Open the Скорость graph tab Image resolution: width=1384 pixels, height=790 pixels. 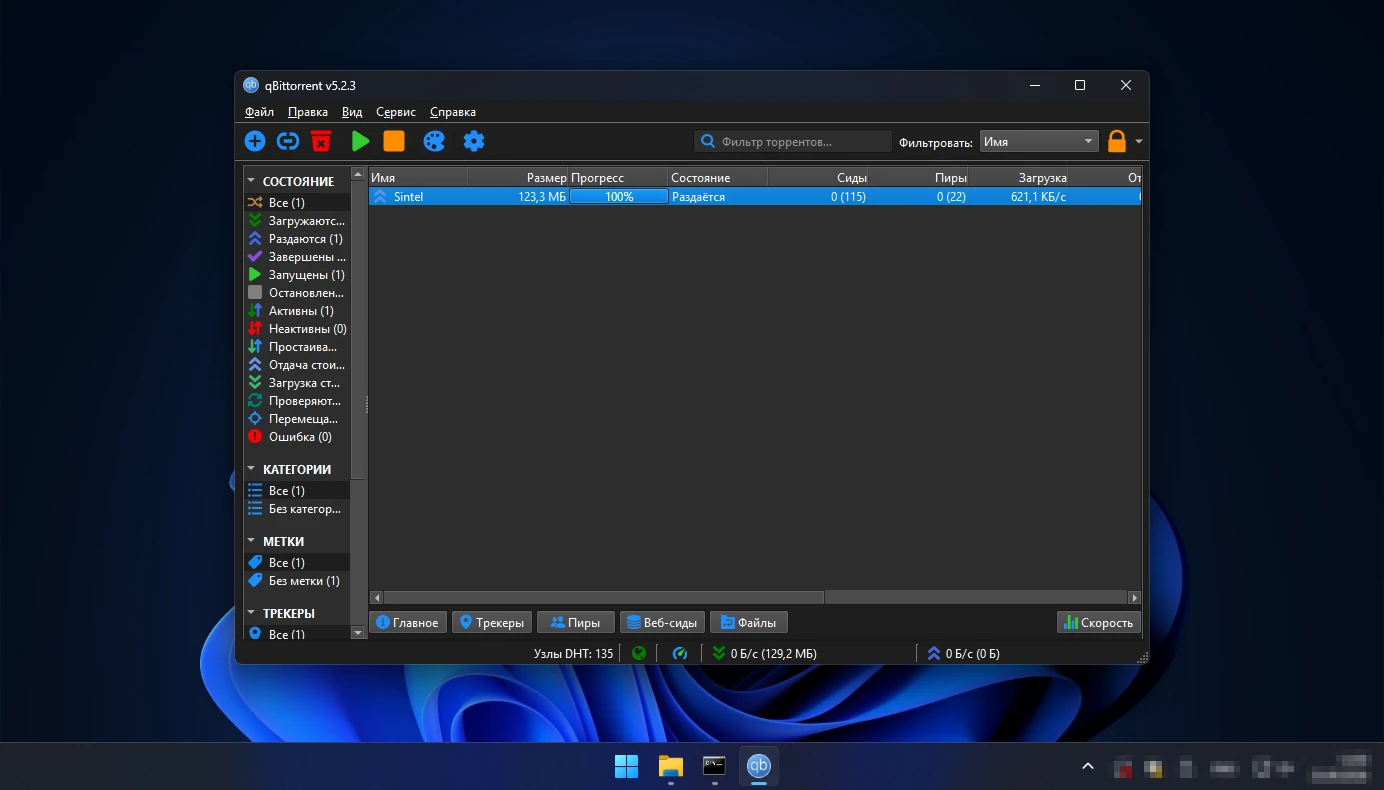click(1098, 622)
